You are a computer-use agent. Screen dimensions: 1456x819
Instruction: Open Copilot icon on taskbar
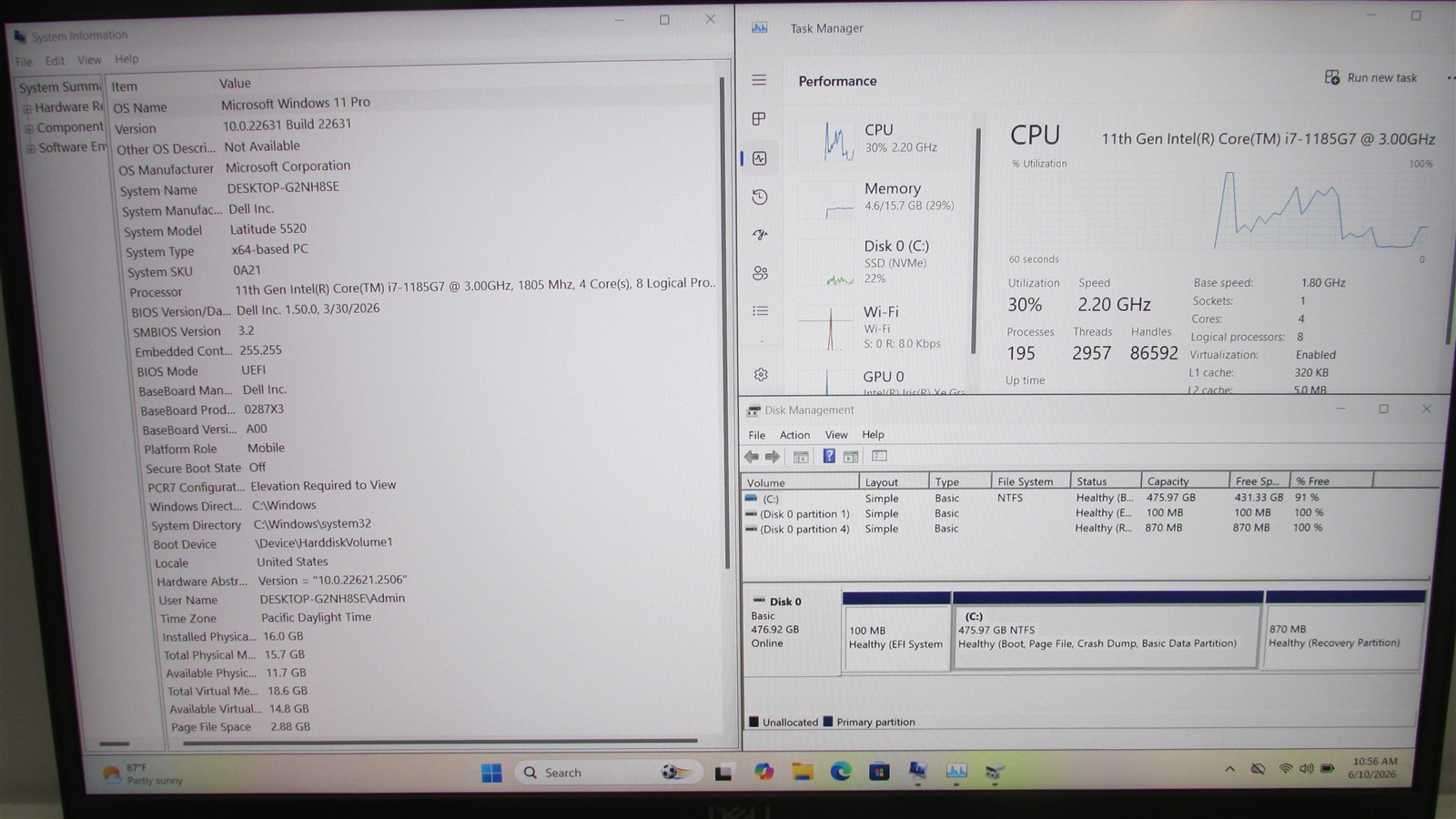click(763, 772)
